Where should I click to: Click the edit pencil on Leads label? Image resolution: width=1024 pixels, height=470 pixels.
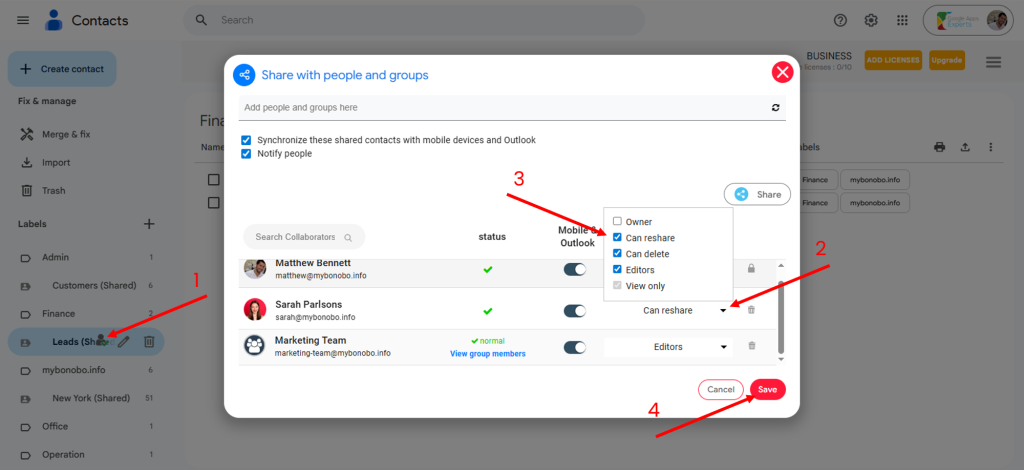124,342
